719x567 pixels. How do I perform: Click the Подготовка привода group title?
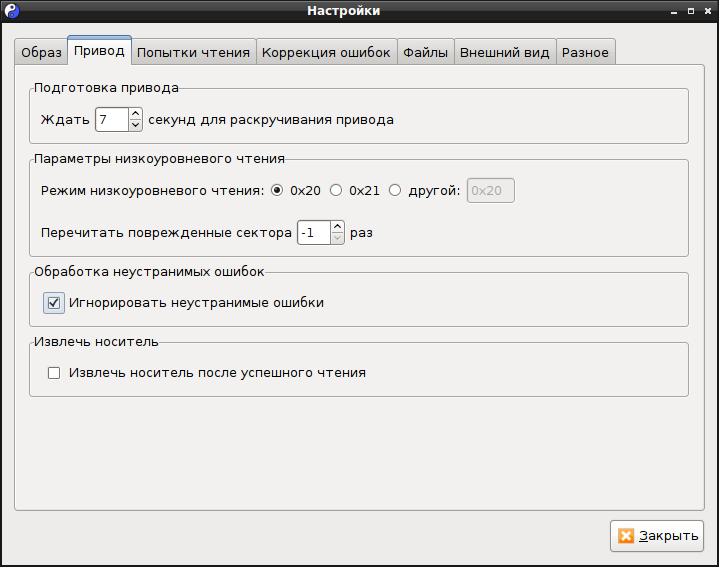(x=106, y=88)
